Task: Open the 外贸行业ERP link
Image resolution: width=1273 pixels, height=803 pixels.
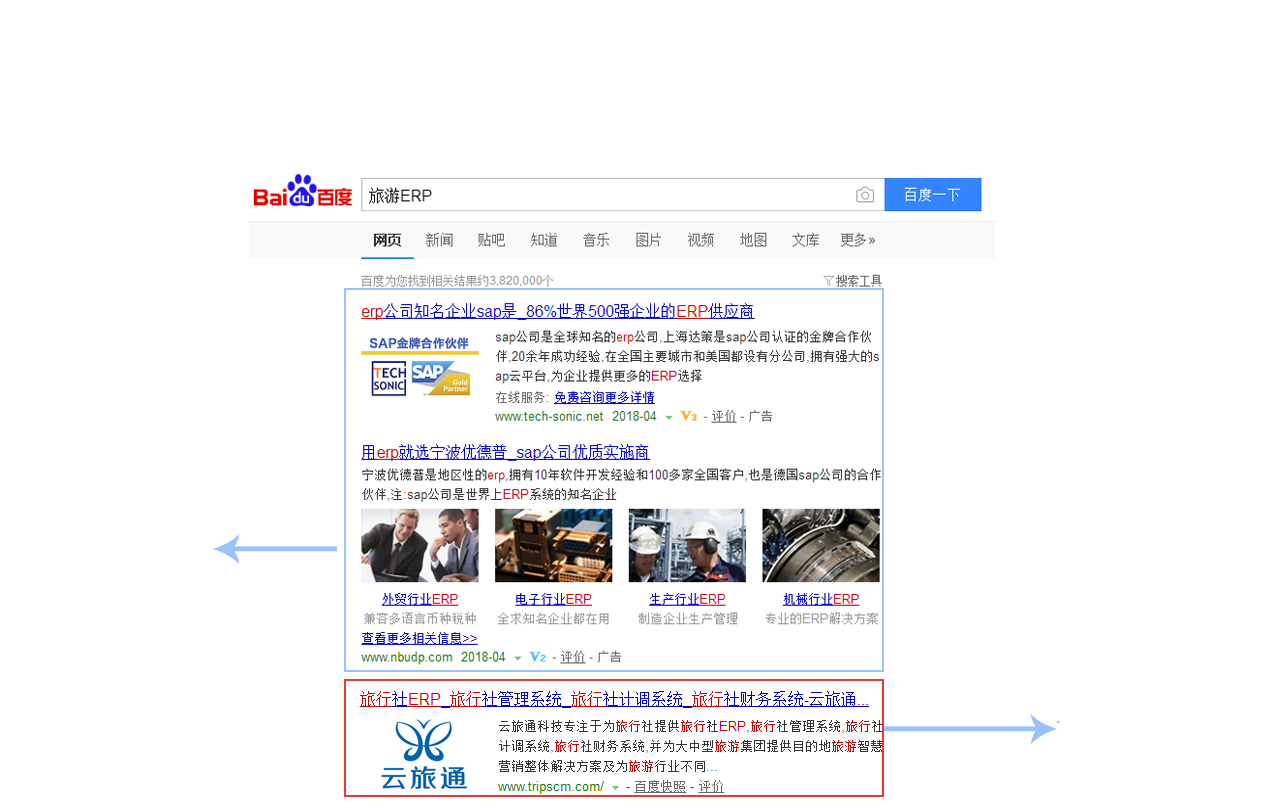Action: tap(420, 599)
